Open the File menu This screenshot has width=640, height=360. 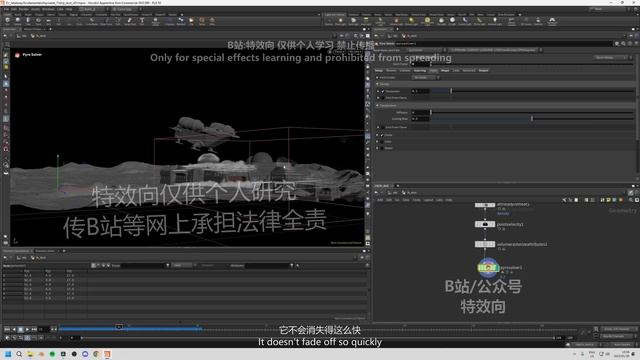coord(7,9)
